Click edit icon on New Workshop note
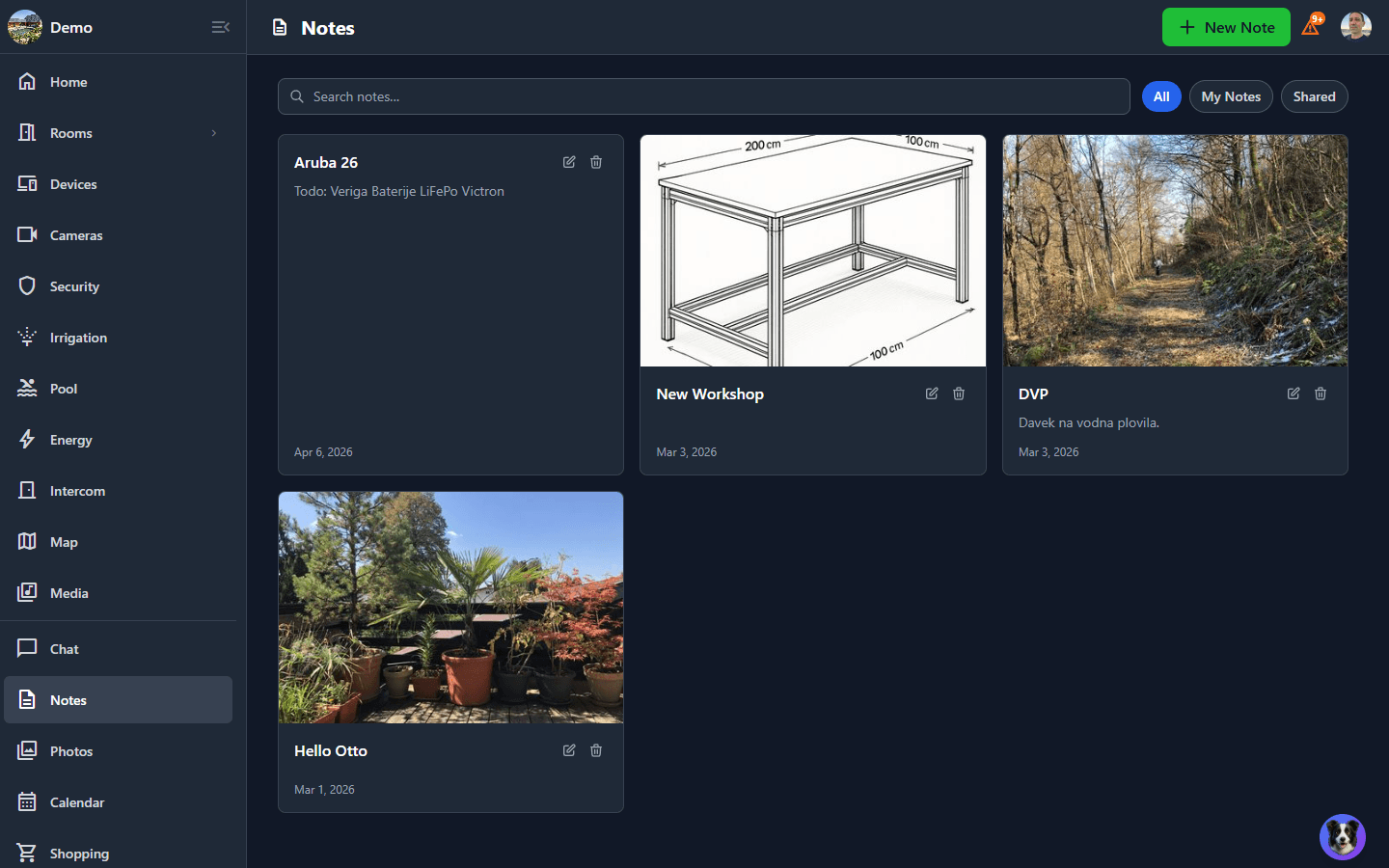This screenshot has width=1389, height=868. click(x=932, y=393)
